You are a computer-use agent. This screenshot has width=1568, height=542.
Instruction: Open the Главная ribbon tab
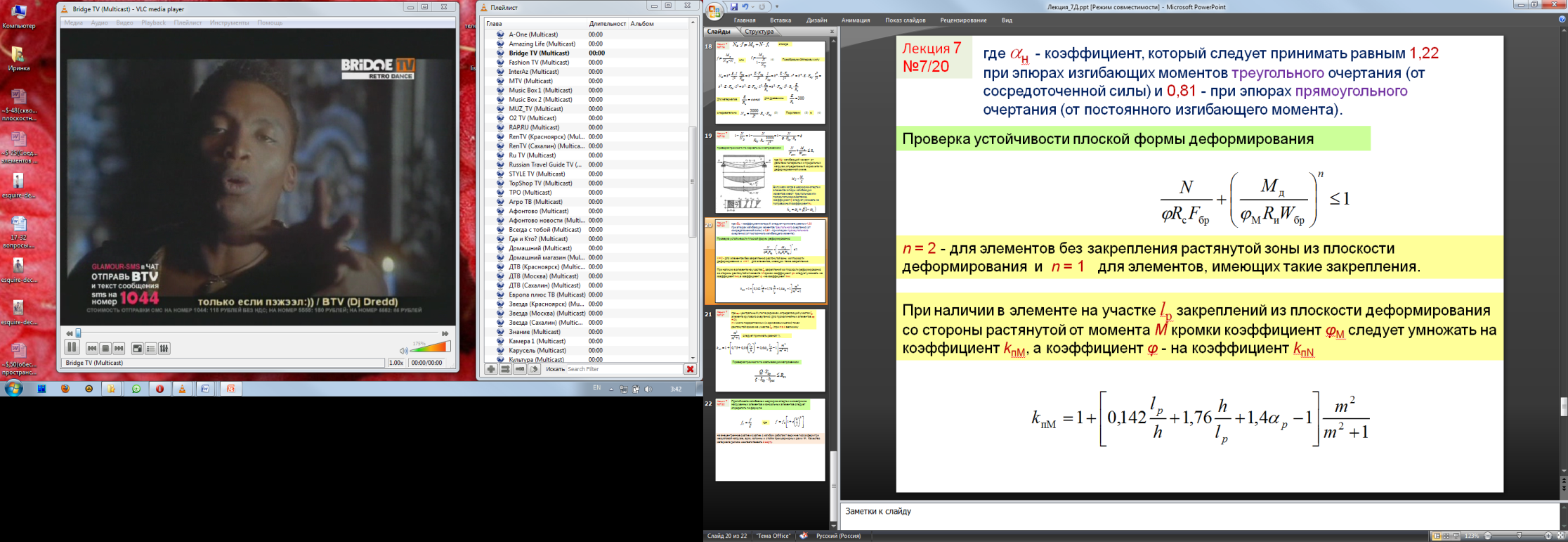745,20
